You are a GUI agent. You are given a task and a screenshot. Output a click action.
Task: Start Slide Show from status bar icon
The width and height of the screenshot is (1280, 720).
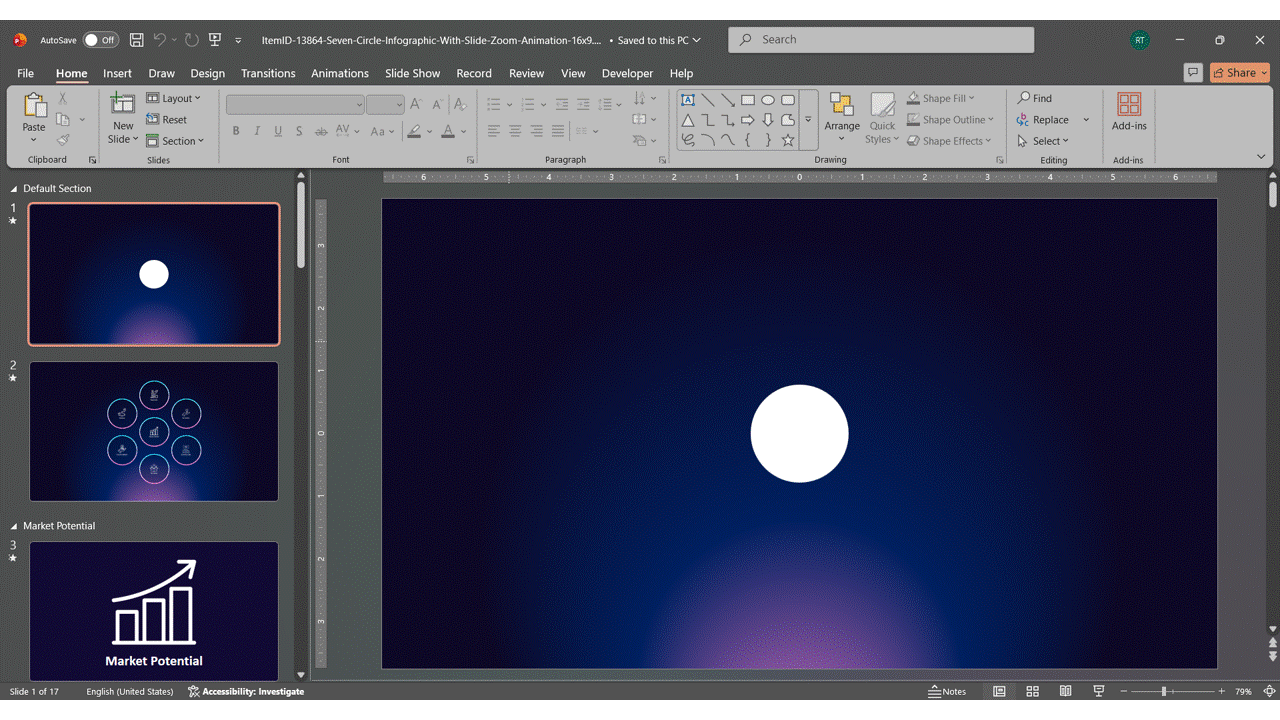(x=1099, y=691)
